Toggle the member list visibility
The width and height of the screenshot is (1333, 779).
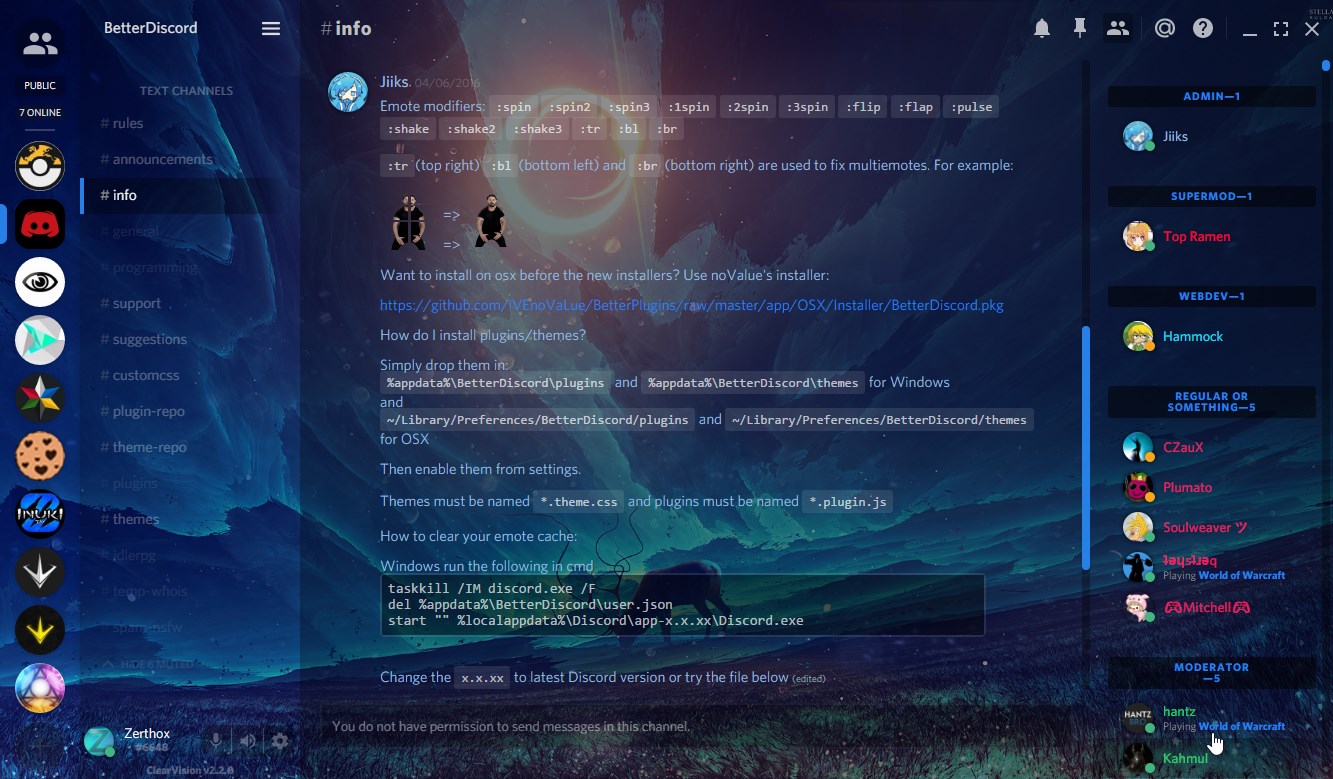pyautogui.click(x=1118, y=29)
